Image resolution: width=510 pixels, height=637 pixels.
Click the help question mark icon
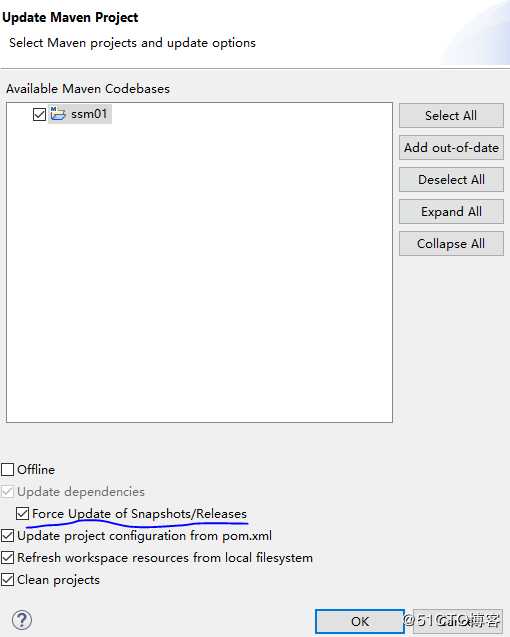22,620
